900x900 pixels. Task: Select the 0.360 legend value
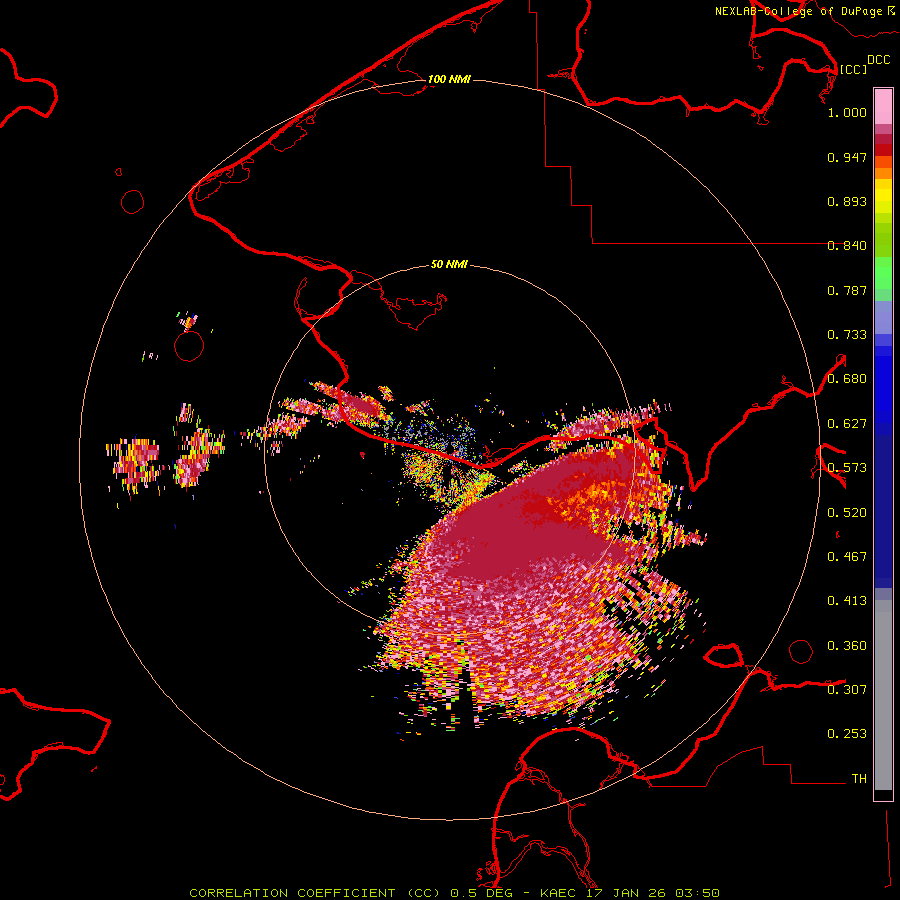[847, 646]
